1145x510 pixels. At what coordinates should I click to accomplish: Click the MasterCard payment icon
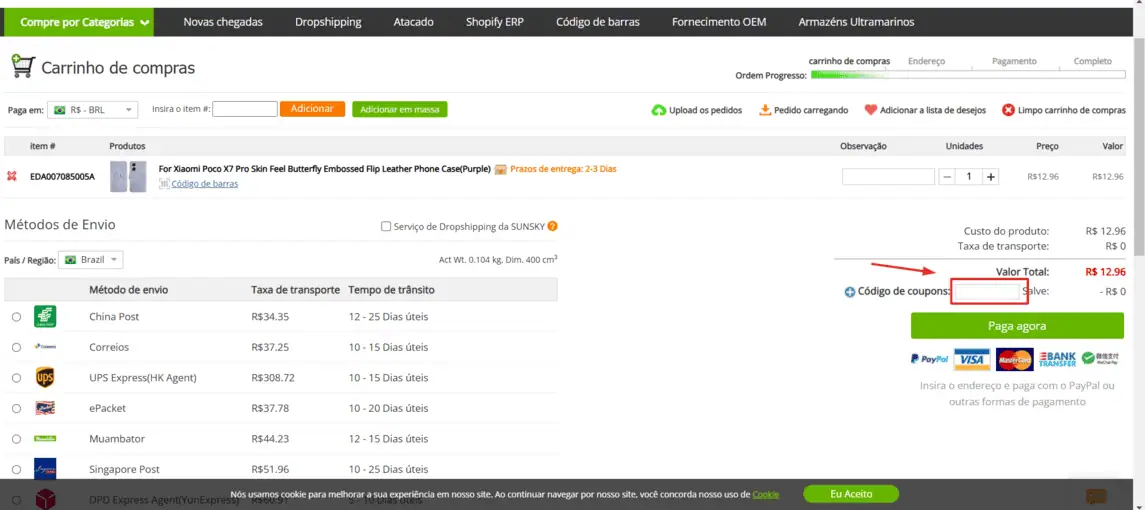click(x=1014, y=359)
